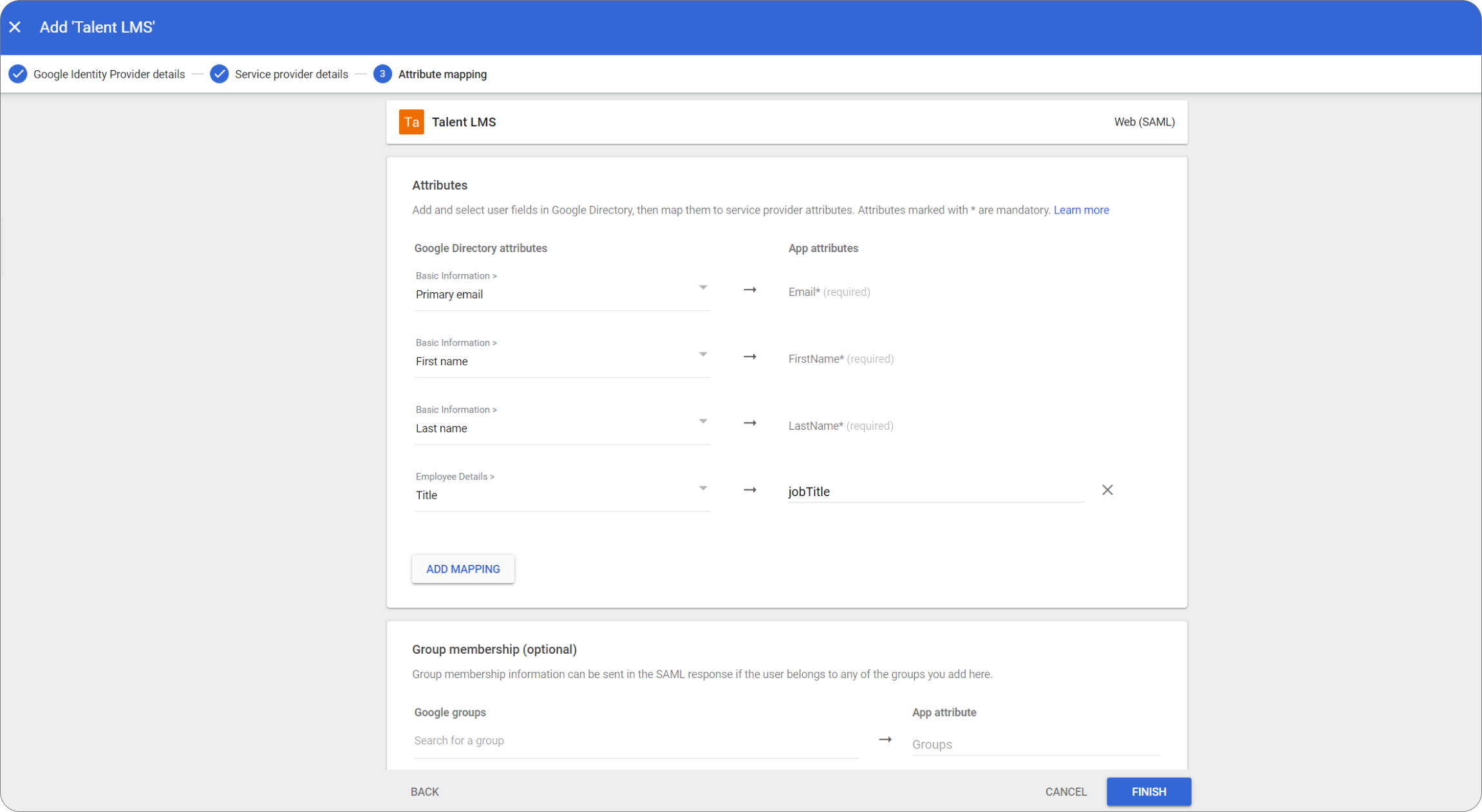This screenshot has width=1482, height=812.
Task: Click the Google groups label
Action: click(450, 712)
